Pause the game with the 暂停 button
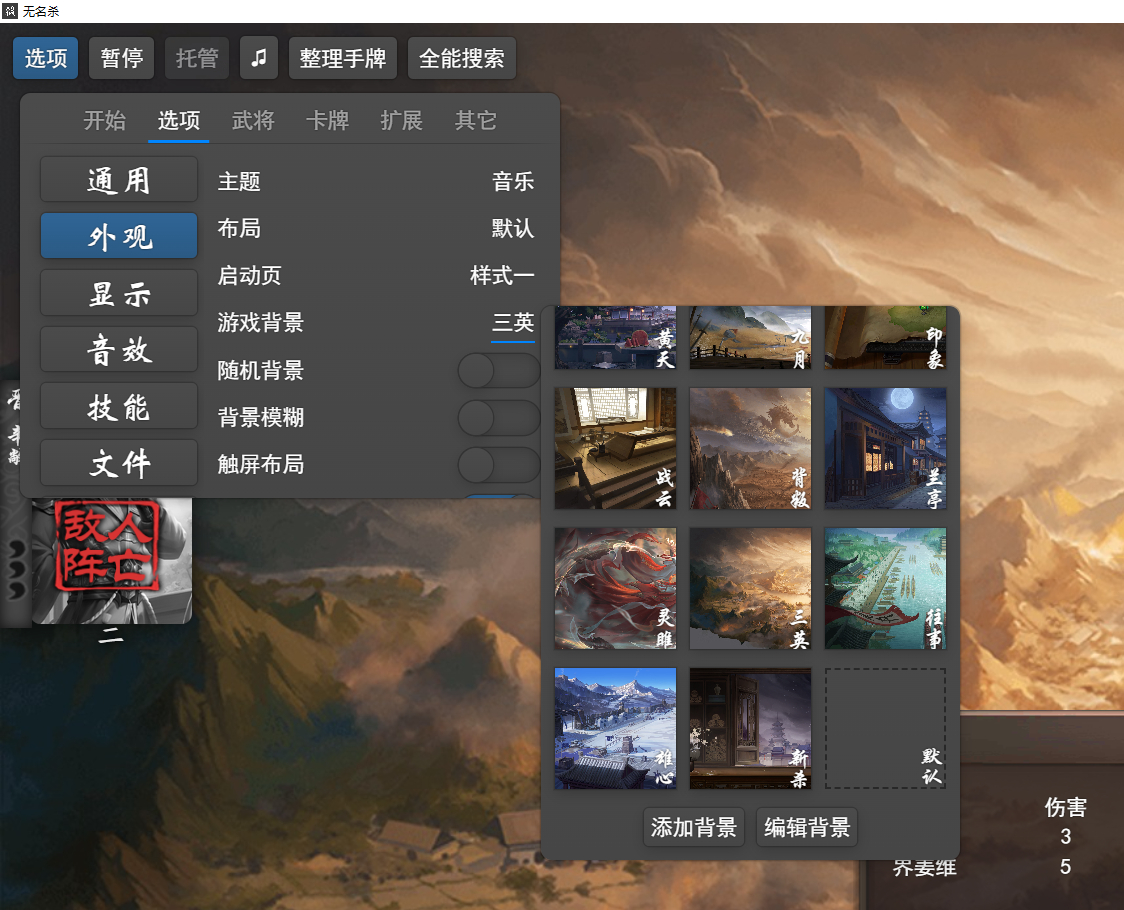Screen dimensions: 1124x910 pyautogui.click(x=121, y=57)
